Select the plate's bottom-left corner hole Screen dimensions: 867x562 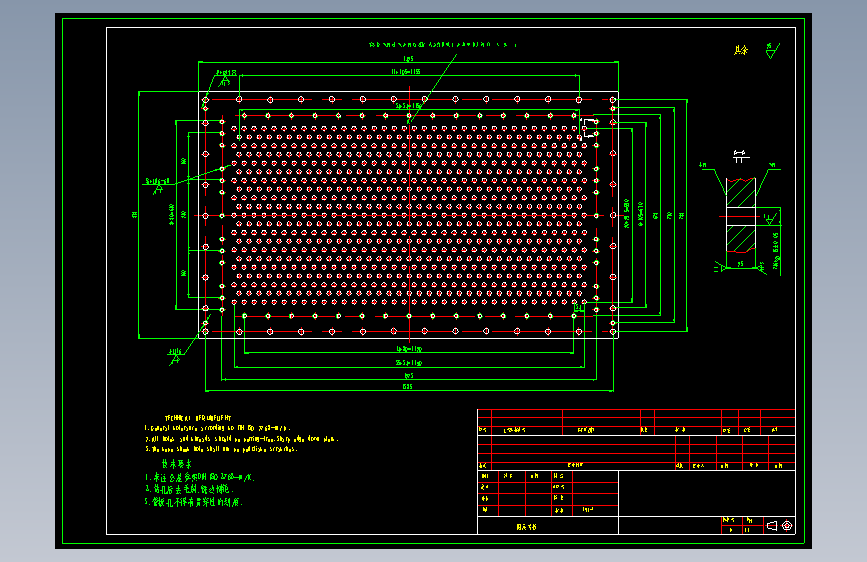[x=205, y=331]
